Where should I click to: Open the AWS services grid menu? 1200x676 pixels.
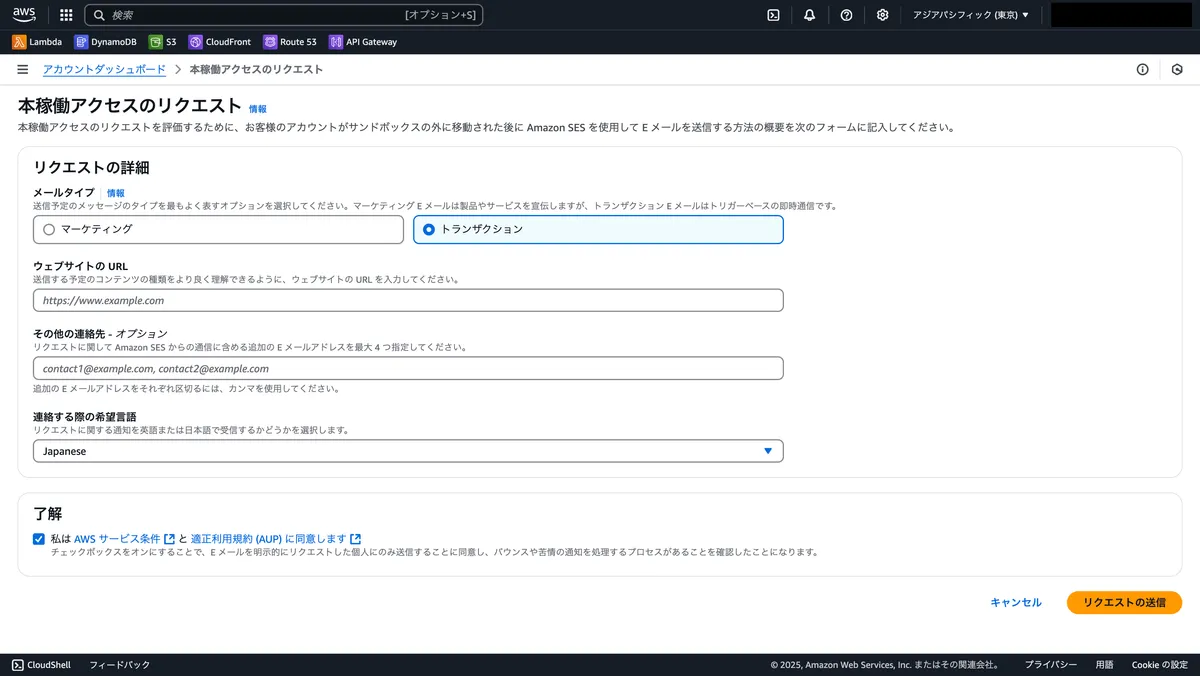point(66,15)
